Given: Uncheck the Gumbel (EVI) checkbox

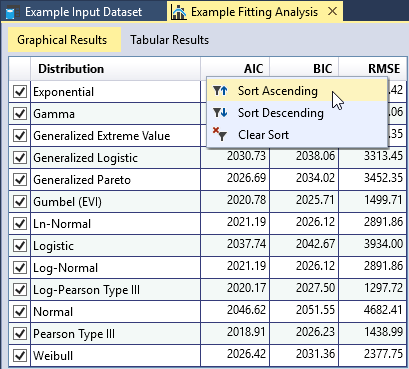Looking at the screenshot, I should tap(20, 201).
